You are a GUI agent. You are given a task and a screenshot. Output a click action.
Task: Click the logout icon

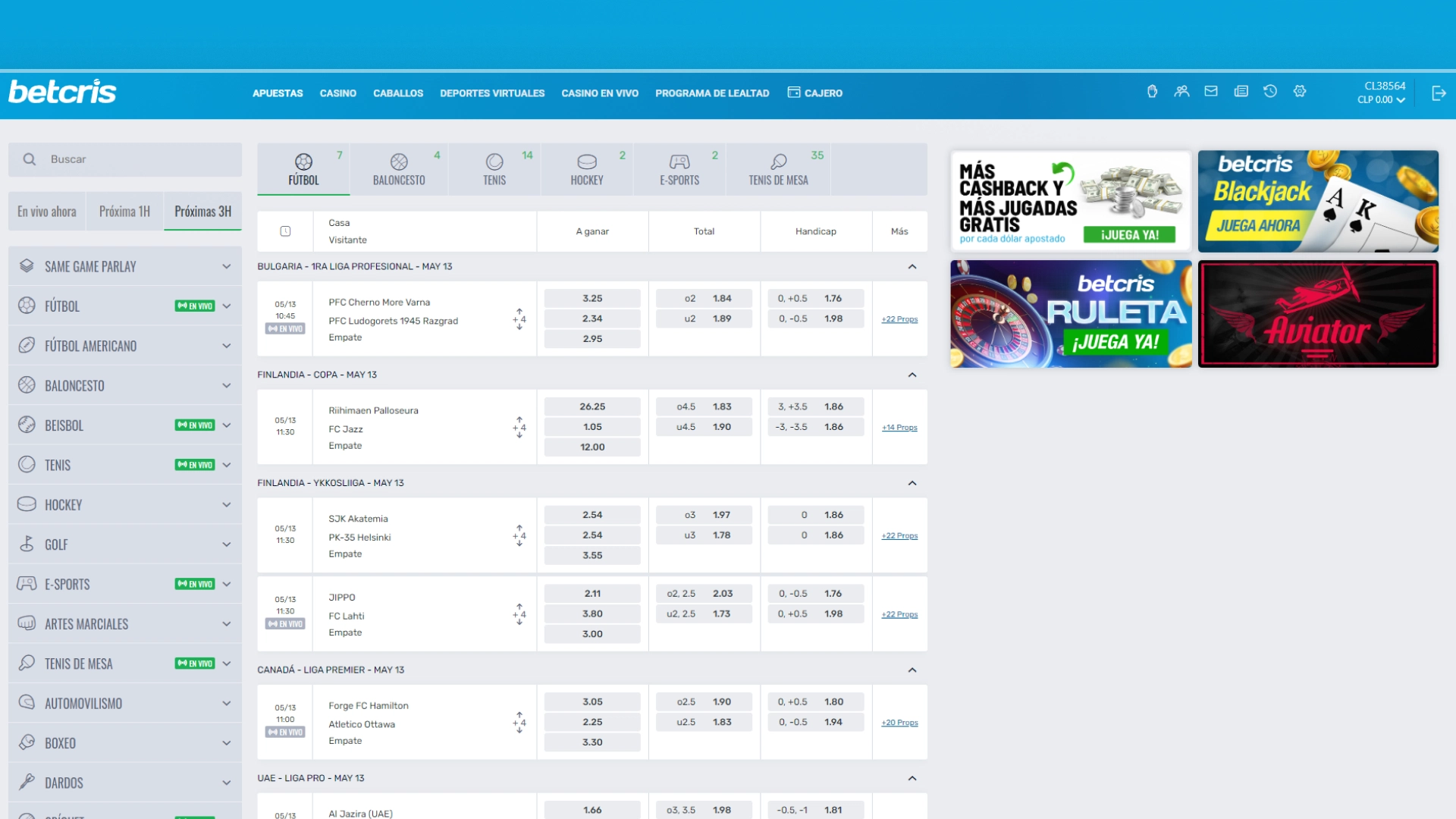pos(1439,93)
